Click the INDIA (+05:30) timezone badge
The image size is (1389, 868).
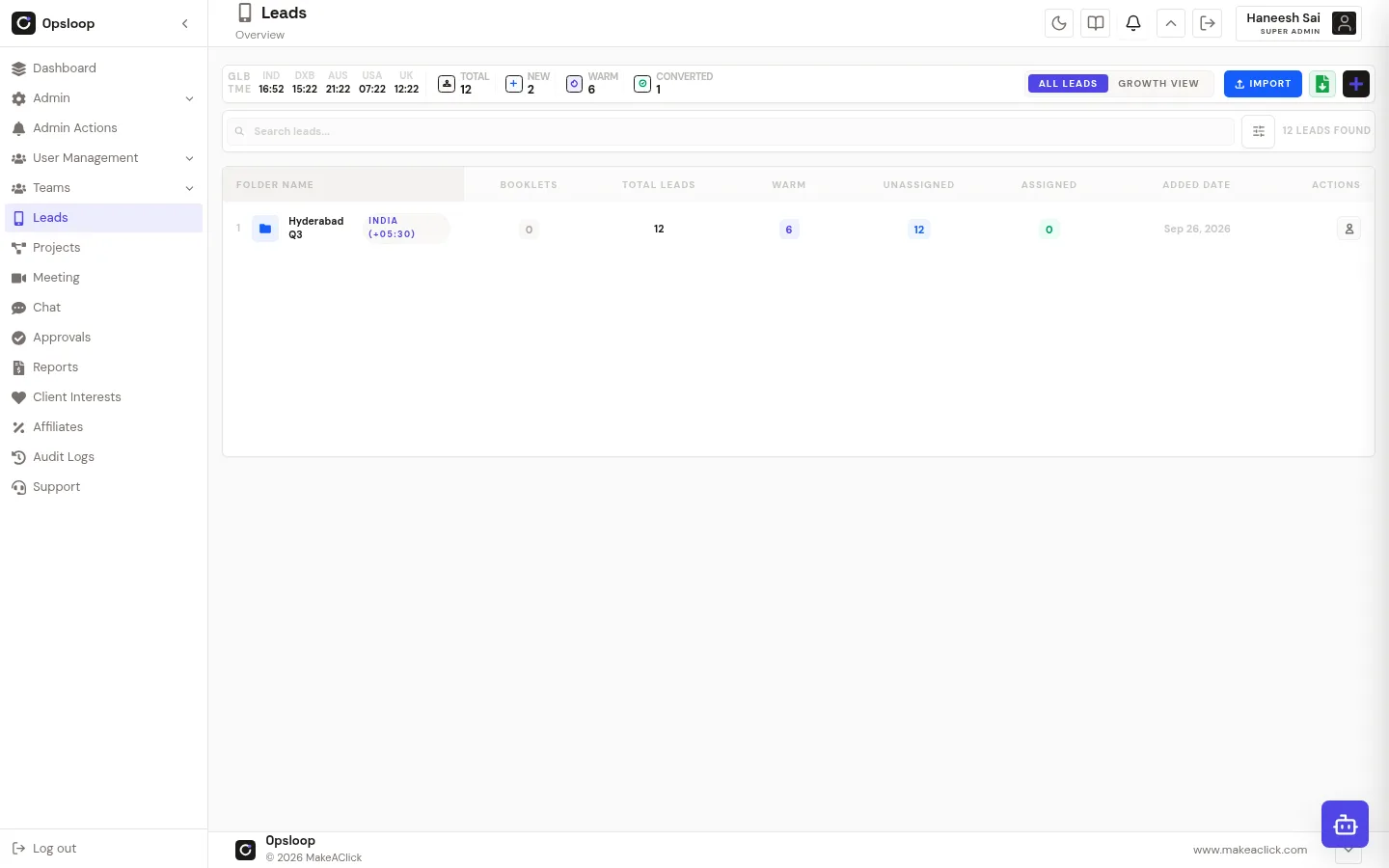point(406,228)
